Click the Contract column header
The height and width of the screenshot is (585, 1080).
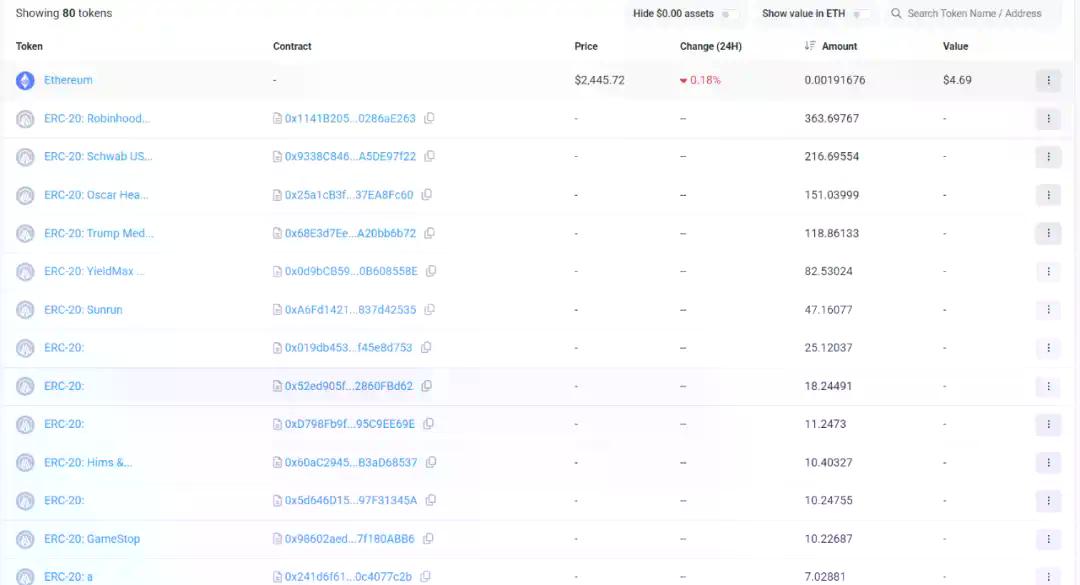click(292, 46)
